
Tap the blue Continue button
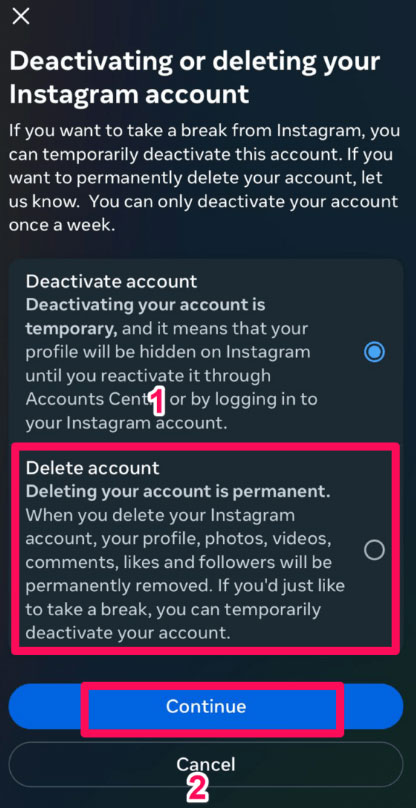pos(206,706)
